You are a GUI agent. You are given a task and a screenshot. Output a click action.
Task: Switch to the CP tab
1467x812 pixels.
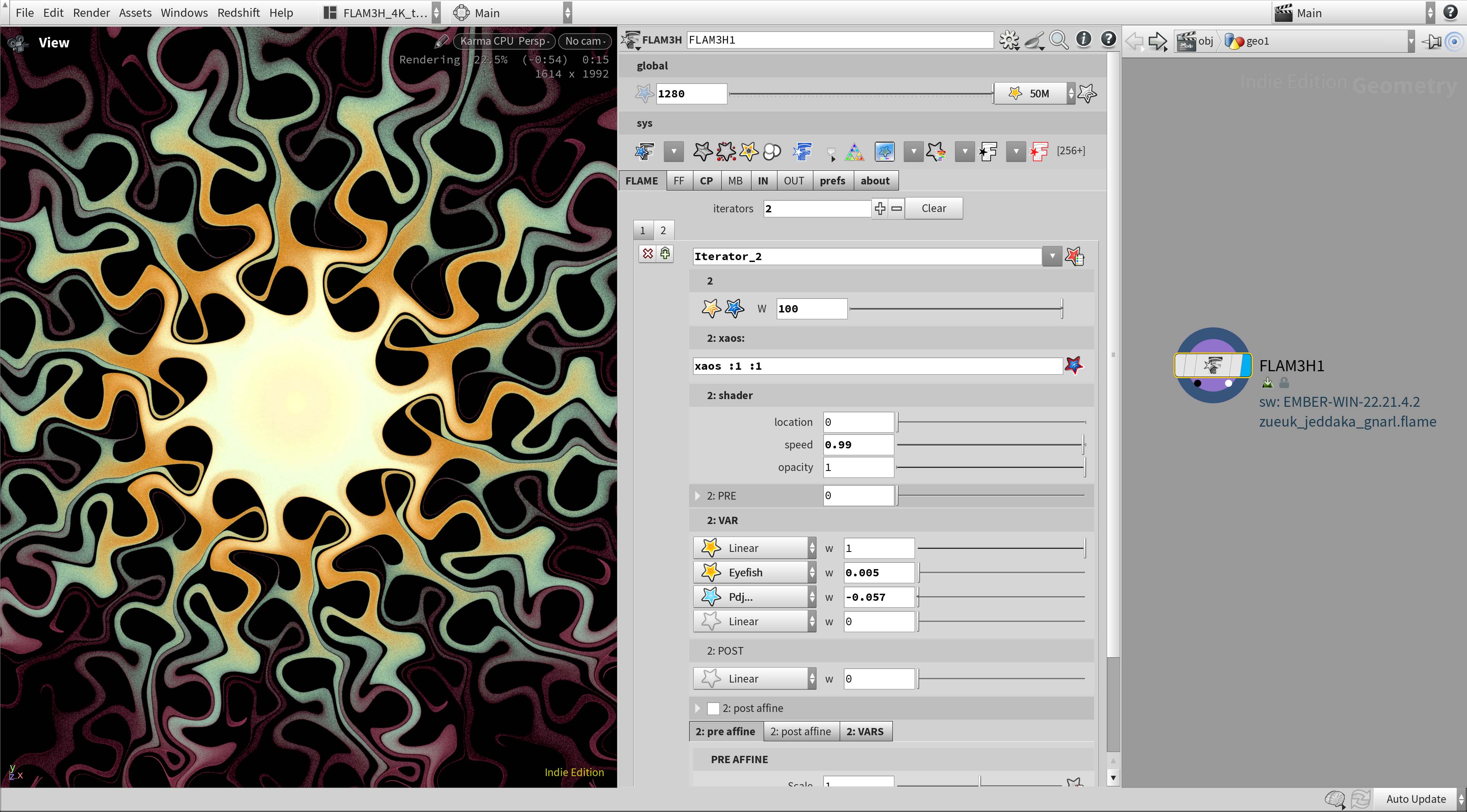tap(706, 181)
